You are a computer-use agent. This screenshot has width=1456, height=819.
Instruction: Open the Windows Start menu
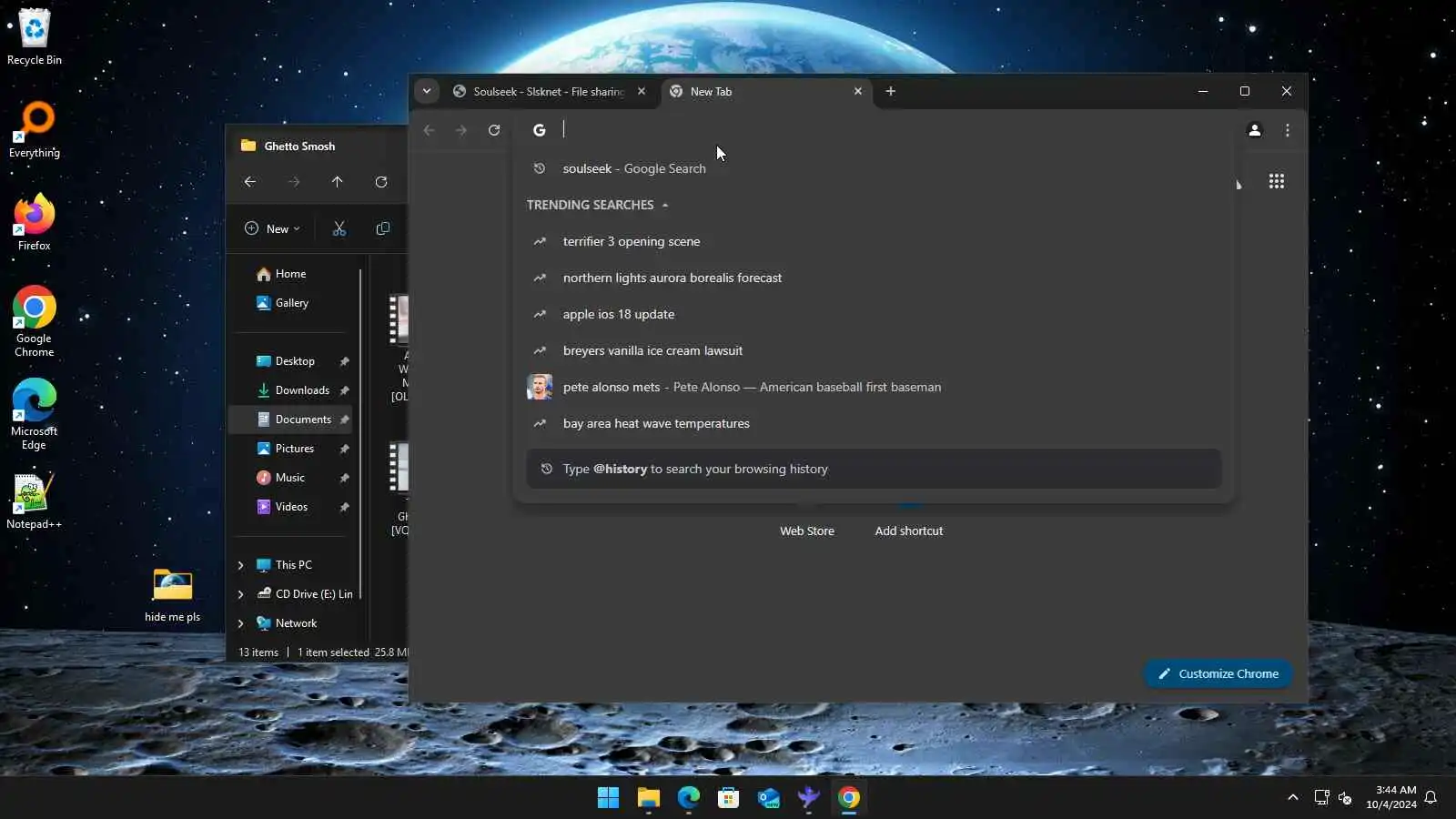609,798
